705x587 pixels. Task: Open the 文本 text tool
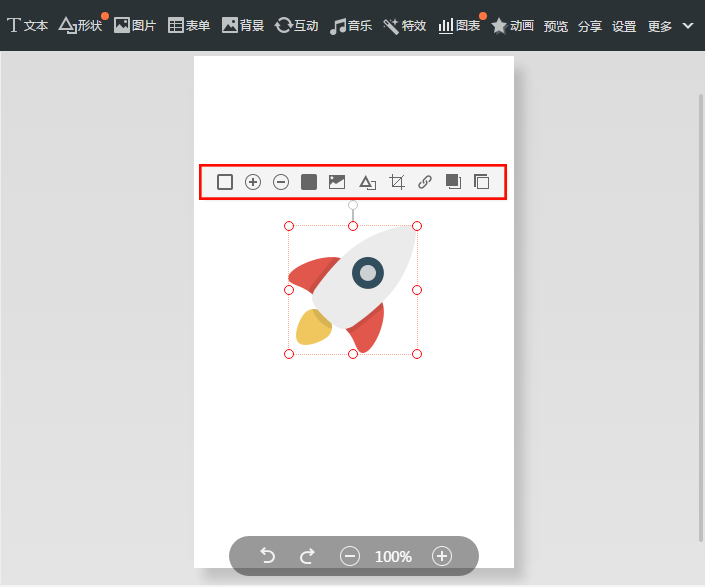[x=27, y=26]
